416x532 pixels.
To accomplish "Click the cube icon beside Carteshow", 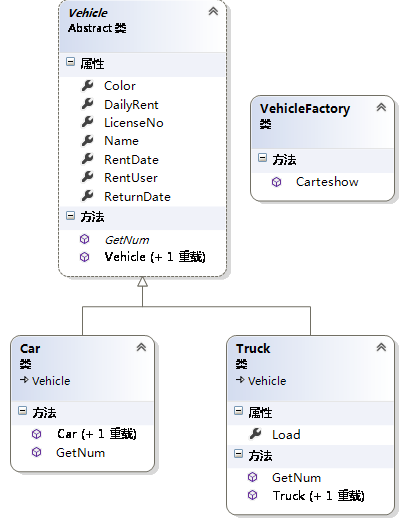I will [277, 182].
